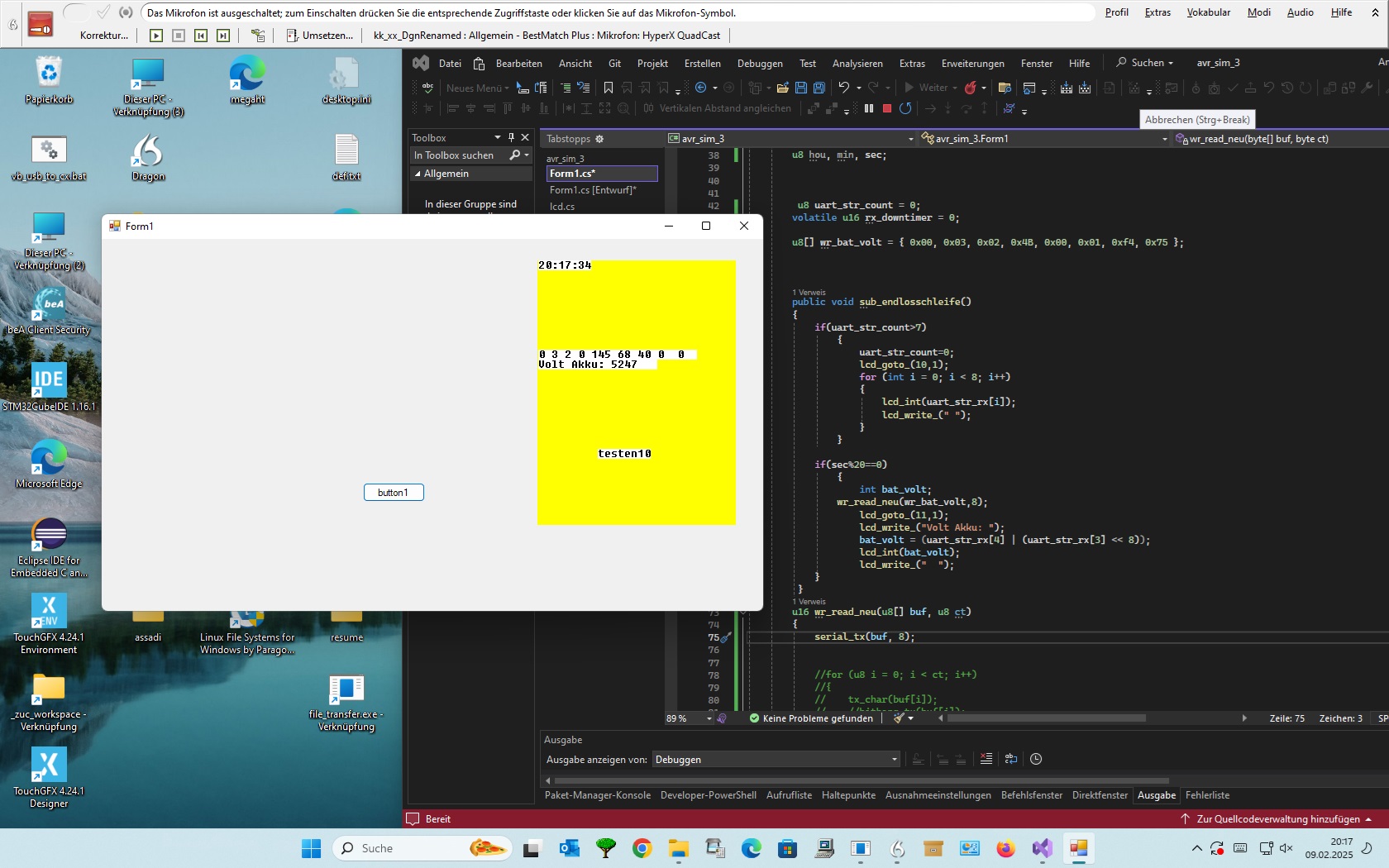1389x868 pixels.
Task: Select Form1.cs [Entwurf]* tab
Action: tap(593, 190)
